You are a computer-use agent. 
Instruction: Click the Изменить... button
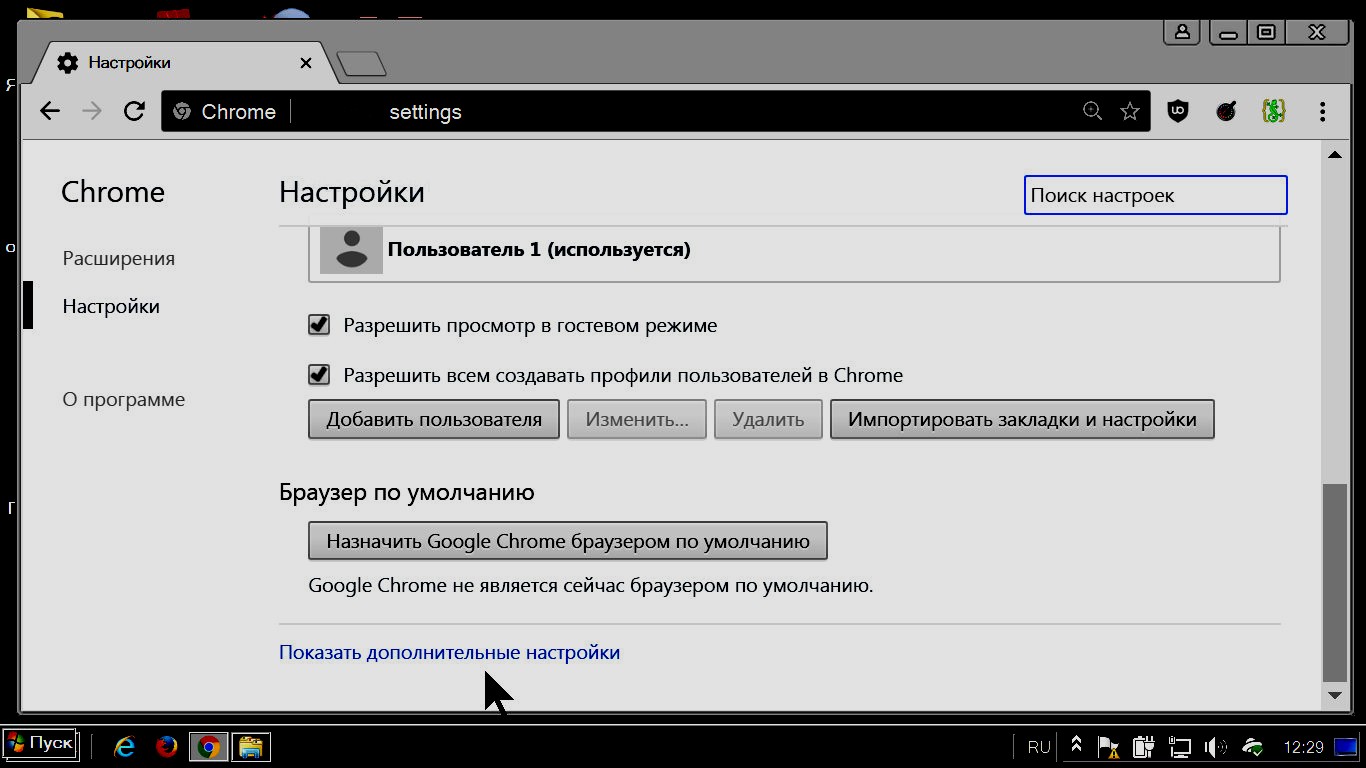coord(637,419)
